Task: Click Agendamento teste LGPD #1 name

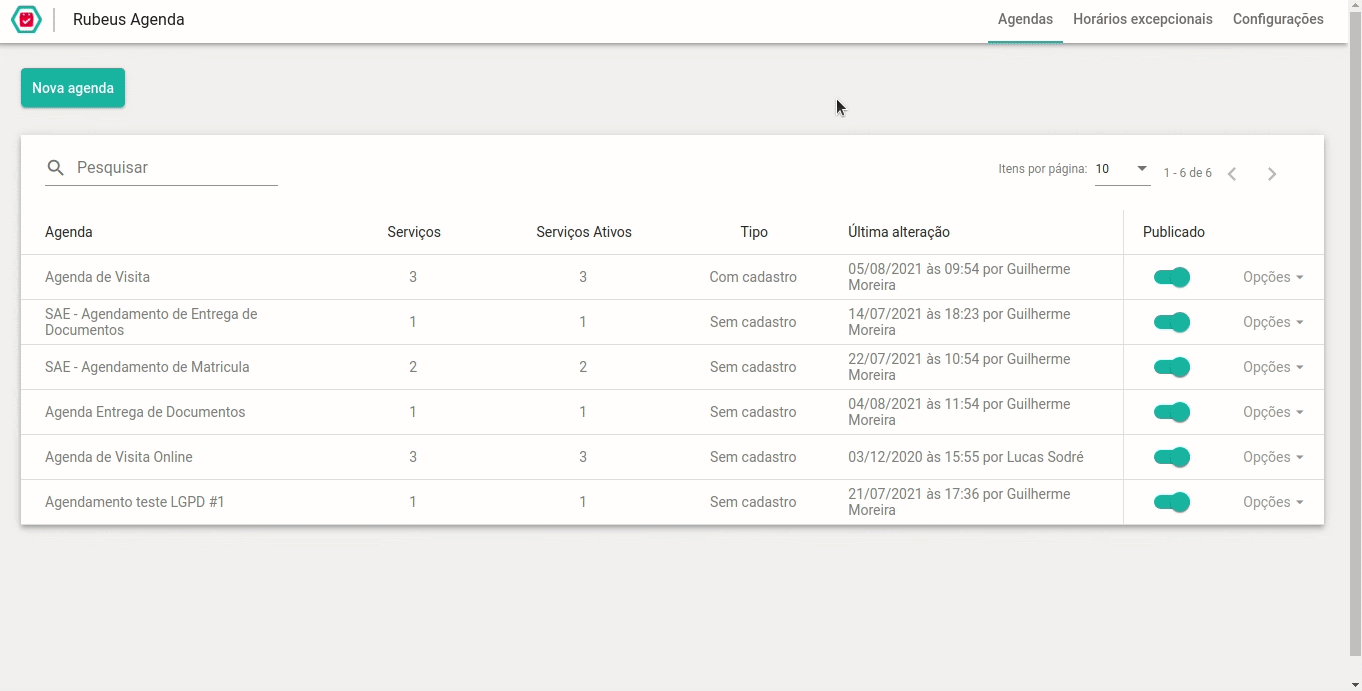Action: pos(135,502)
